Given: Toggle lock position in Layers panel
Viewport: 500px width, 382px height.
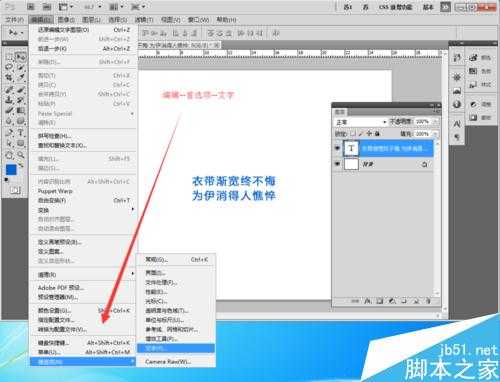Looking at the screenshot, I should tap(369, 134).
